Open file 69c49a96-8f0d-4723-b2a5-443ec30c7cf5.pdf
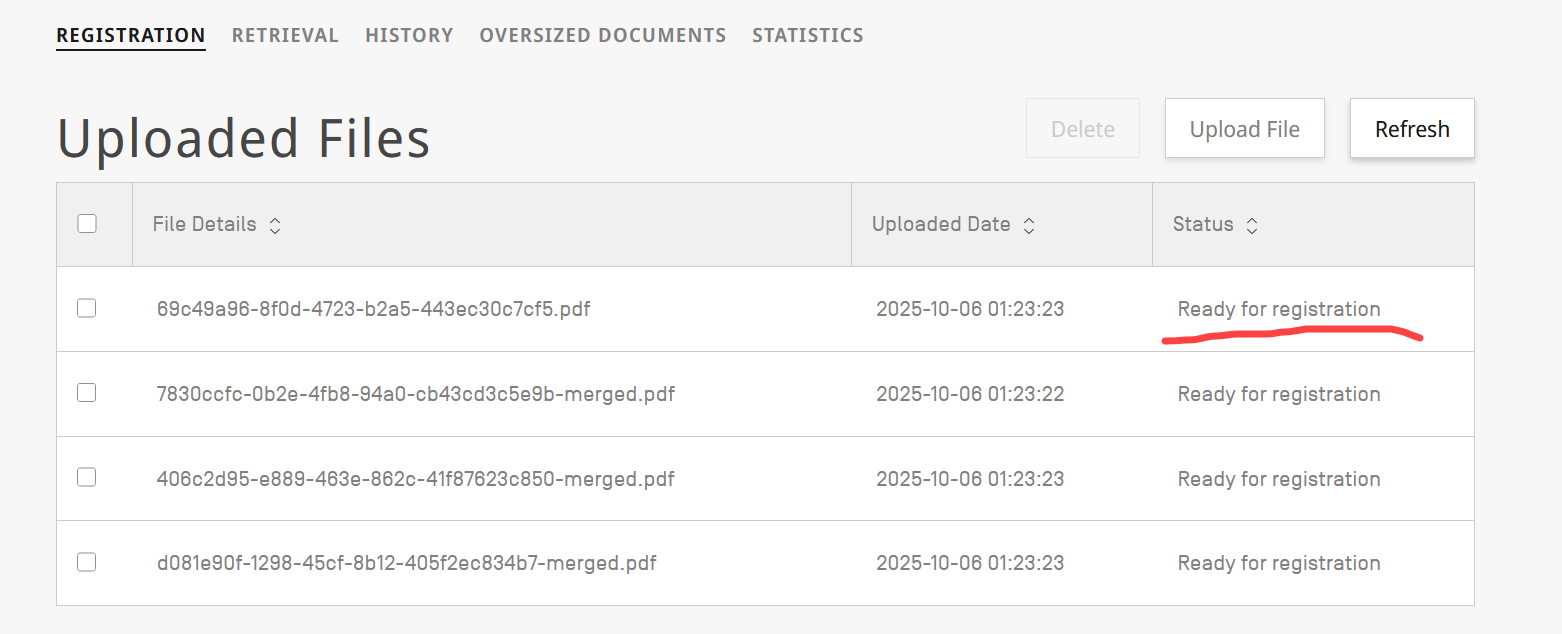 tap(373, 309)
